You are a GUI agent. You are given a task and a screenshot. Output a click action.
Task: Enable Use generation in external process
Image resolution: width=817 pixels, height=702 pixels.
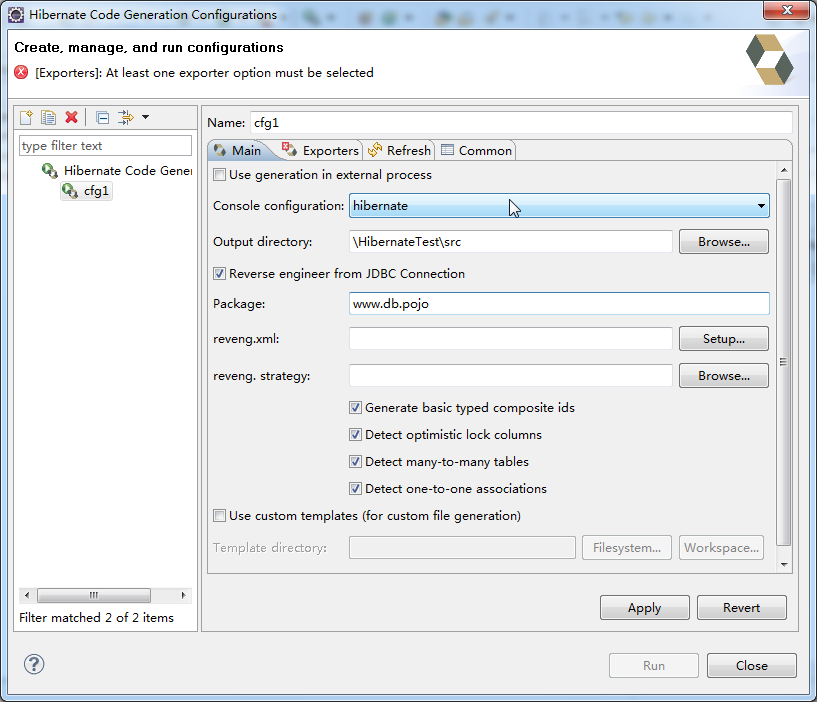click(x=219, y=175)
